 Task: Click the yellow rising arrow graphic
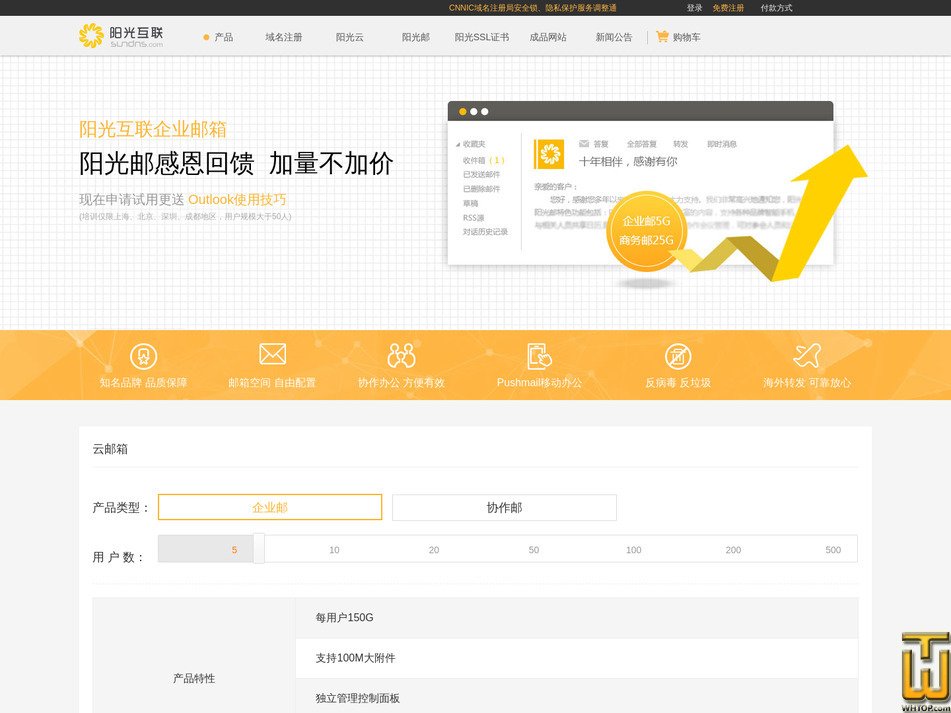click(x=770, y=215)
